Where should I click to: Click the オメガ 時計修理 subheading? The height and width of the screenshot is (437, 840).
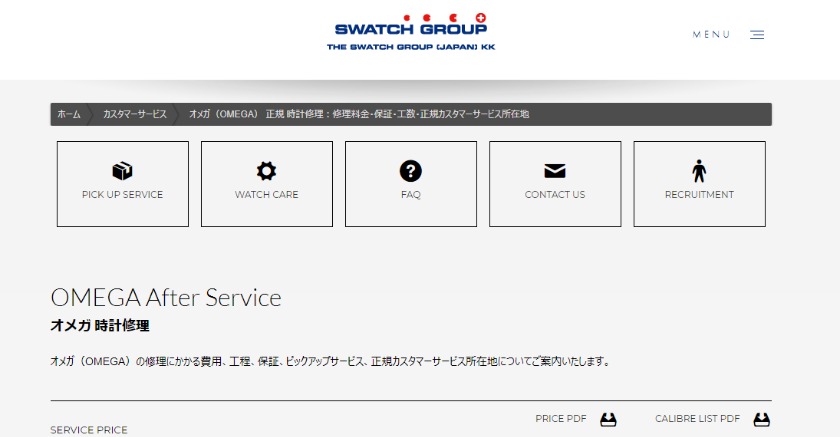pos(100,325)
